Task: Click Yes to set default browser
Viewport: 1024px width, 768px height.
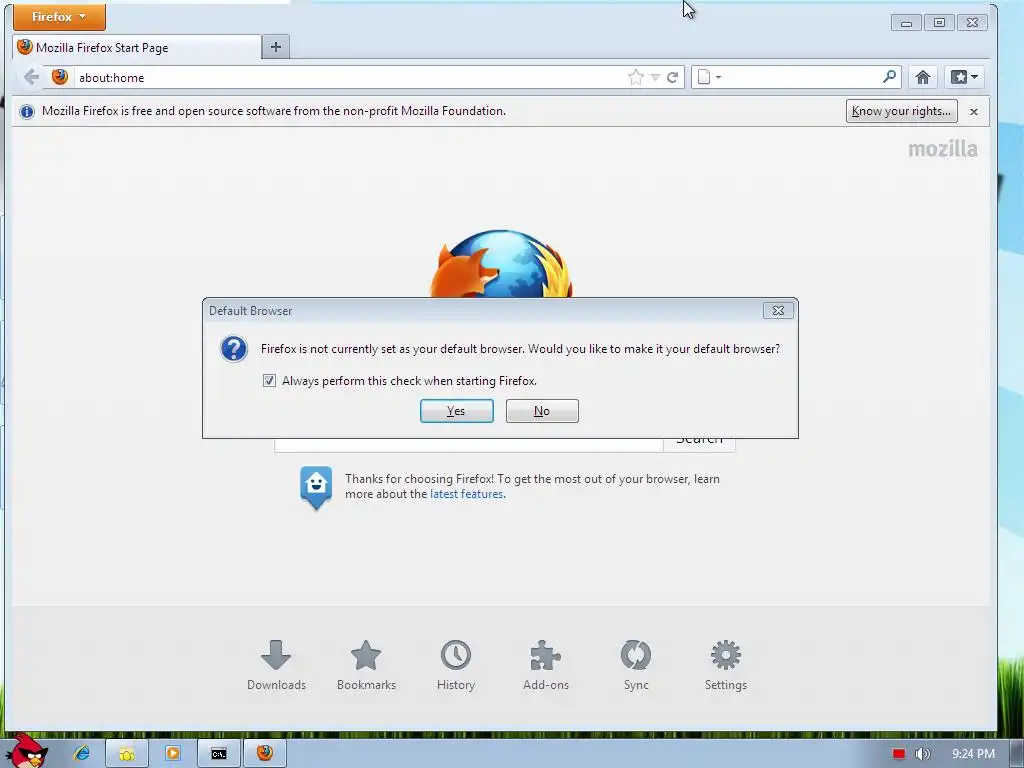Action: (456, 411)
